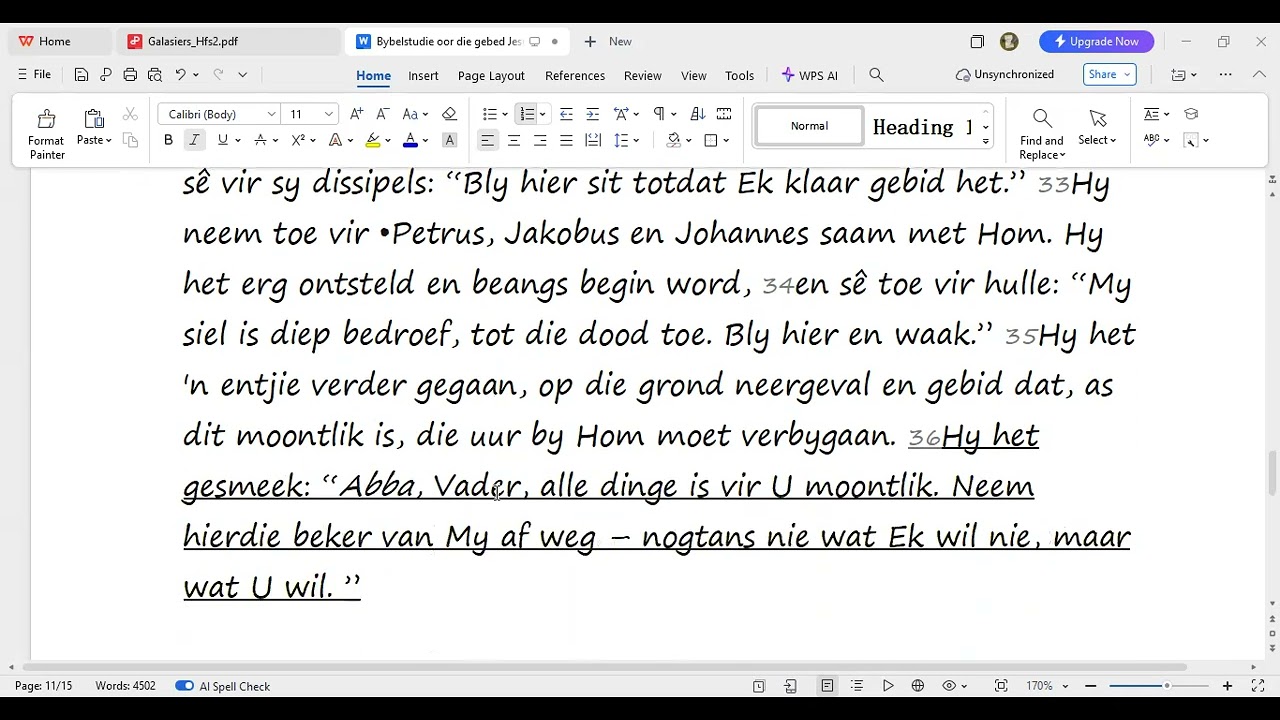Increase paragraph indent

point(592,114)
